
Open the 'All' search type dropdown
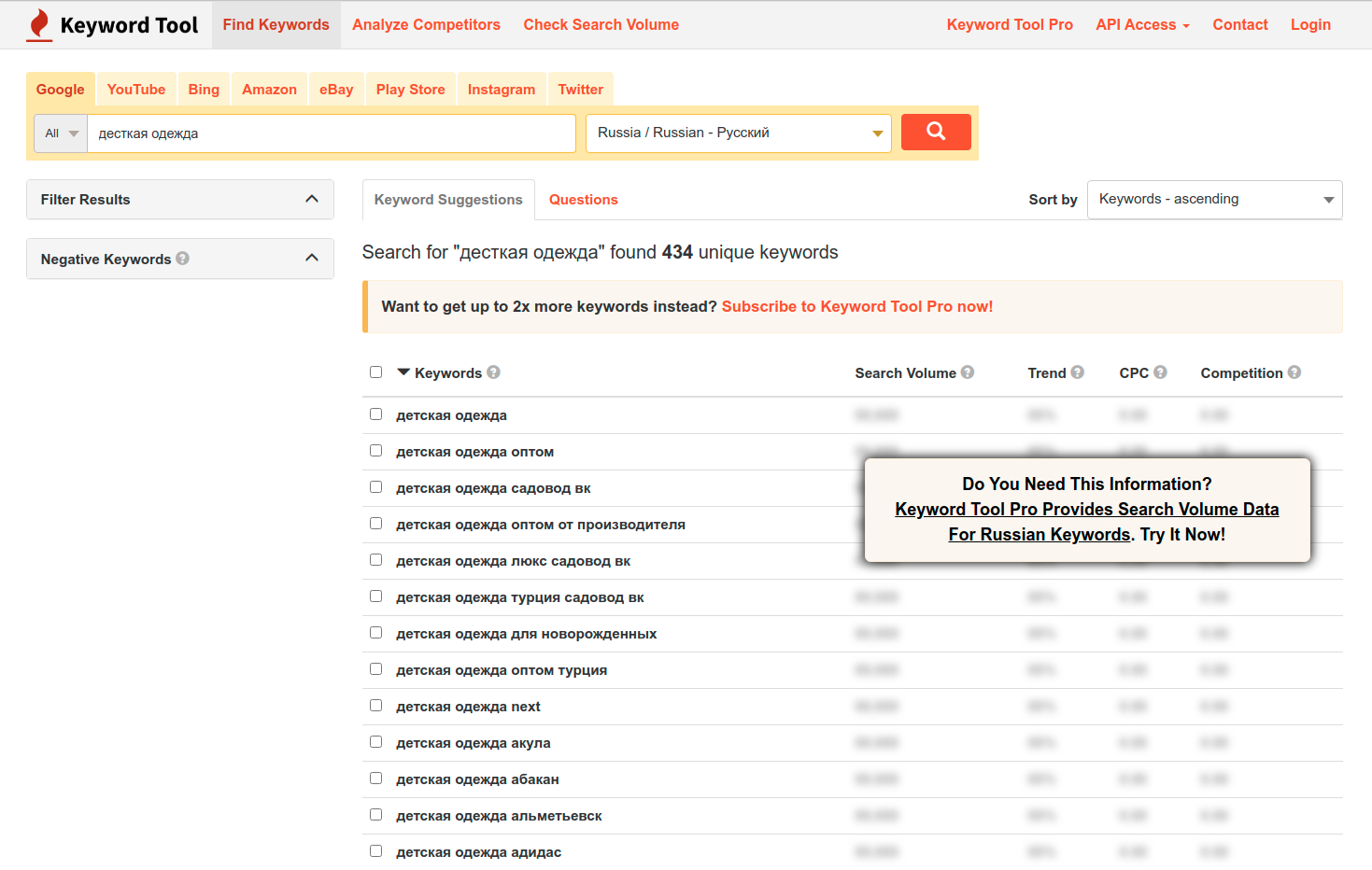[61, 133]
